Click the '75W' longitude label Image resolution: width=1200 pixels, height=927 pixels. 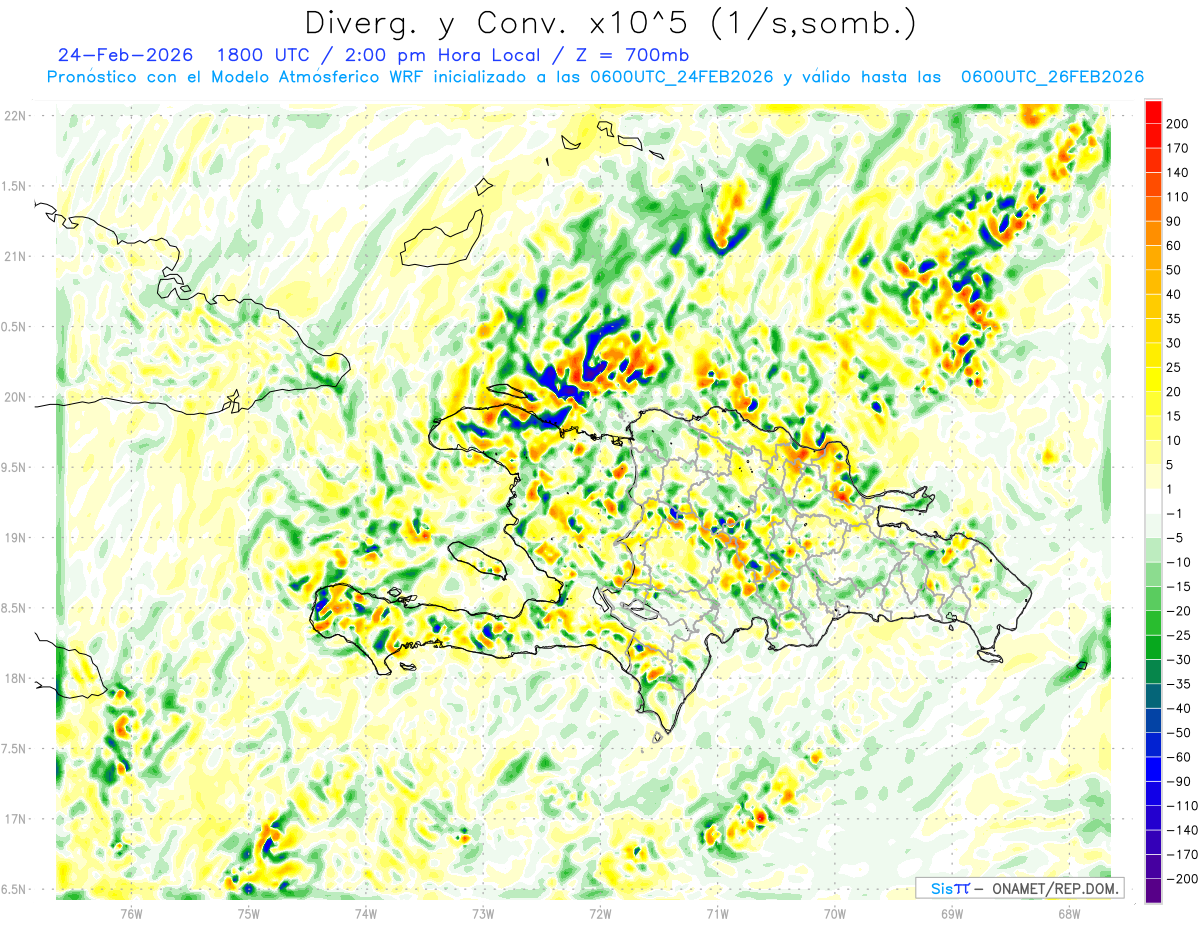[248, 912]
